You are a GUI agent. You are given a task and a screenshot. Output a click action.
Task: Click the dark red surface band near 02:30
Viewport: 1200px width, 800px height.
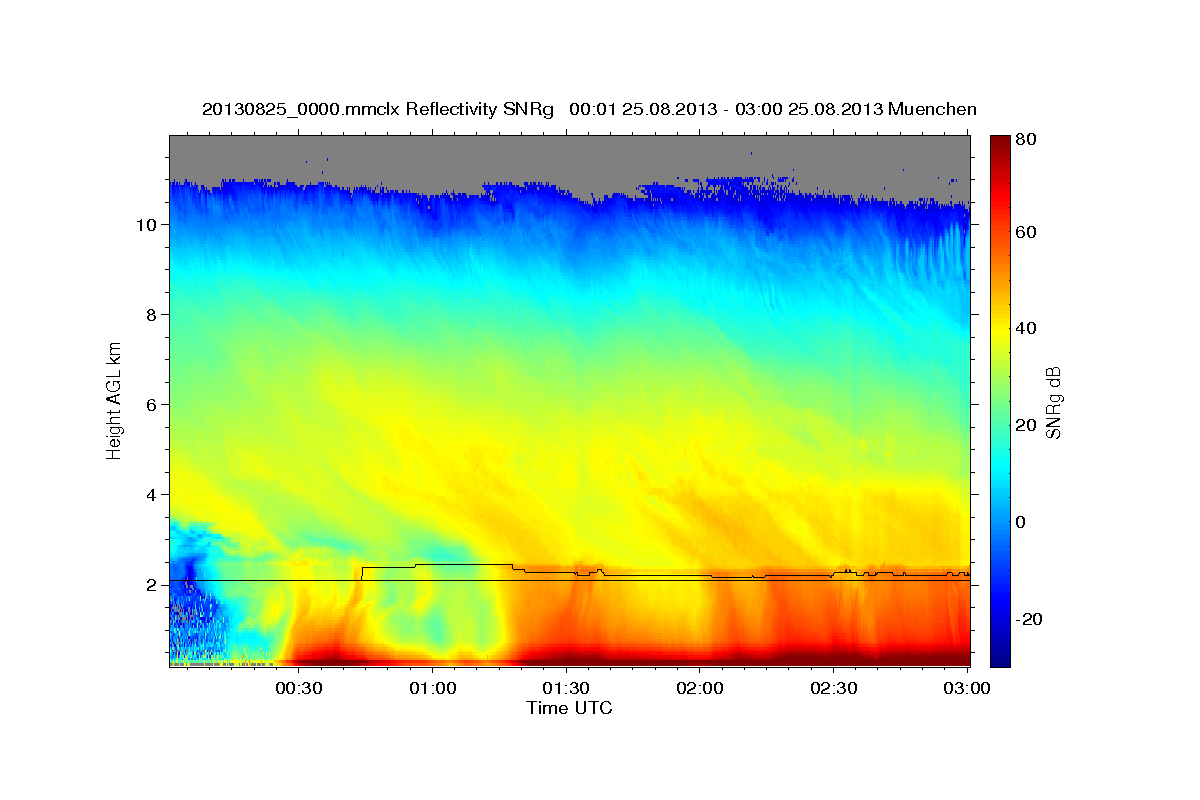834,658
